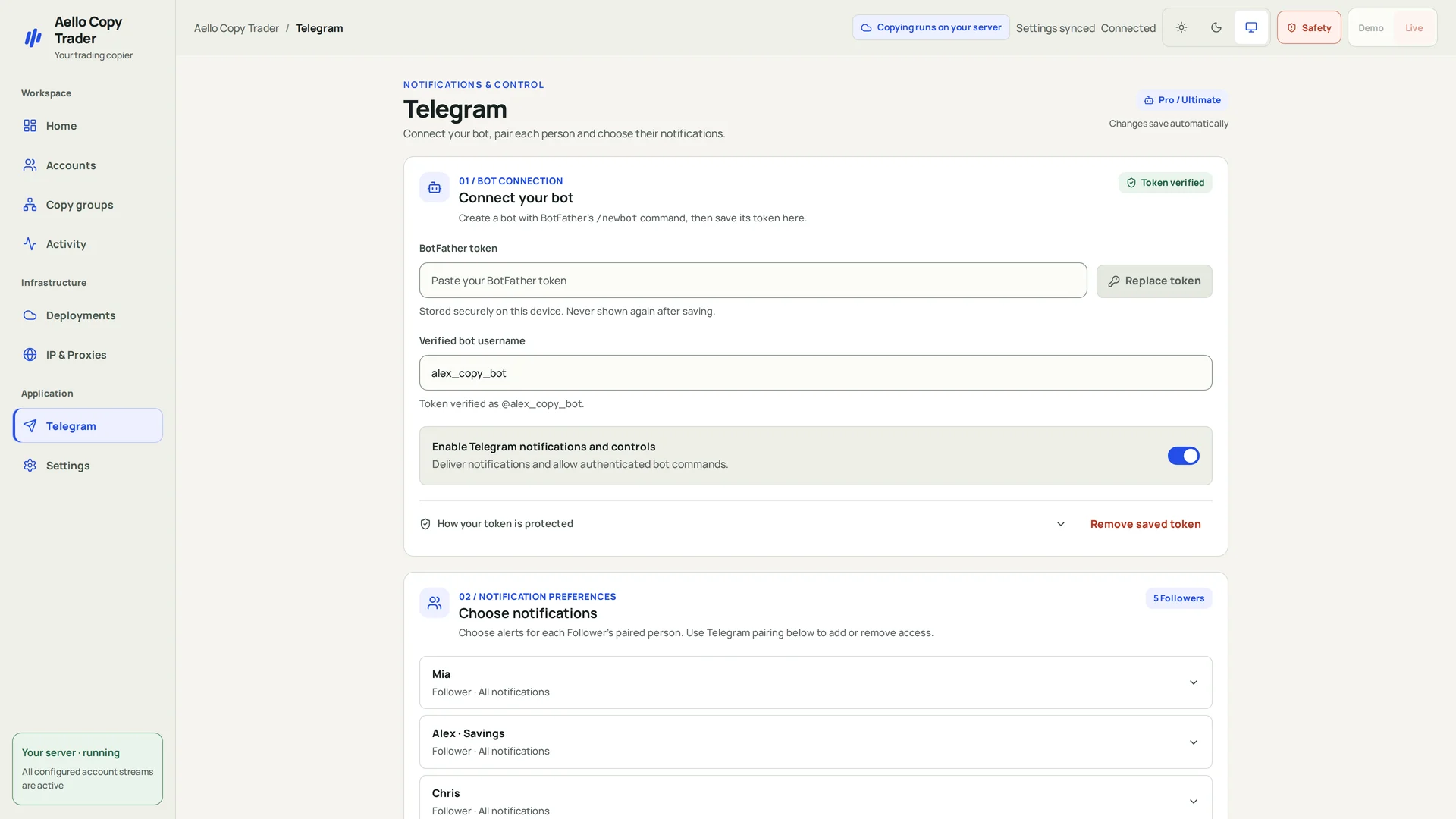
Task: Expand Chris follower notification row
Action: click(x=815, y=798)
